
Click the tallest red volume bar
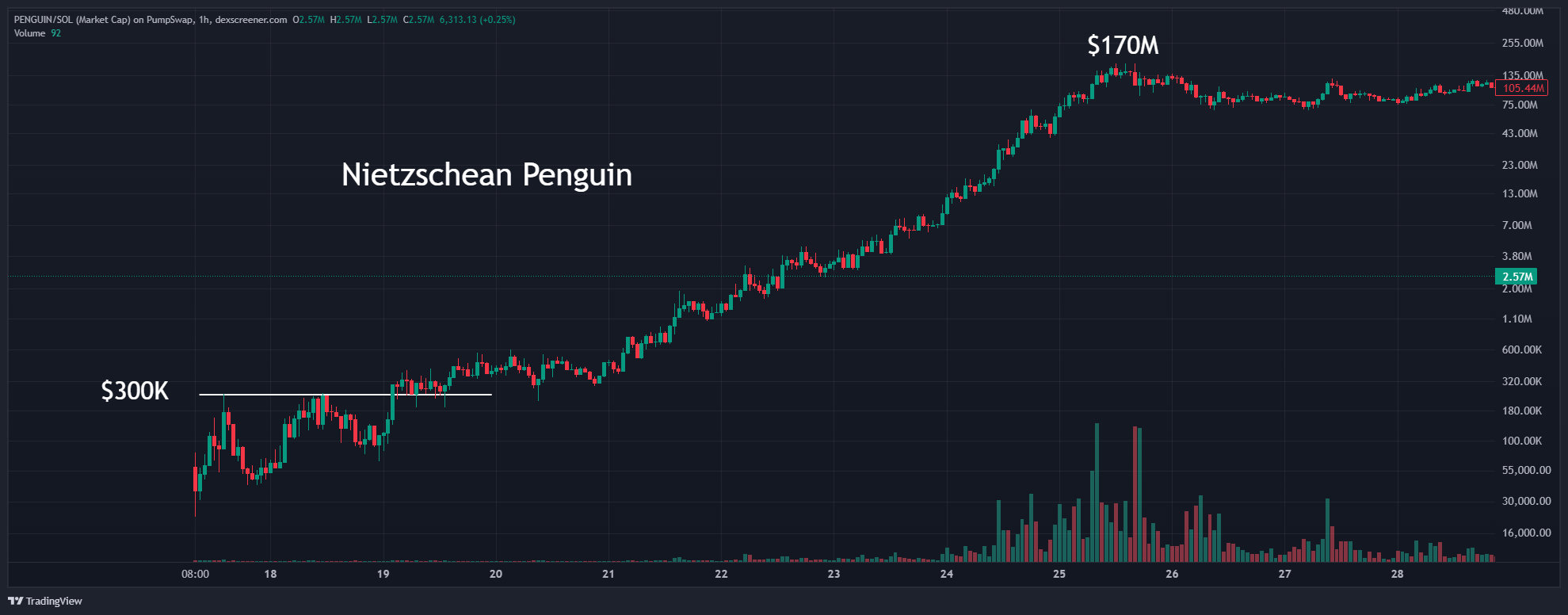click(1135, 494)
